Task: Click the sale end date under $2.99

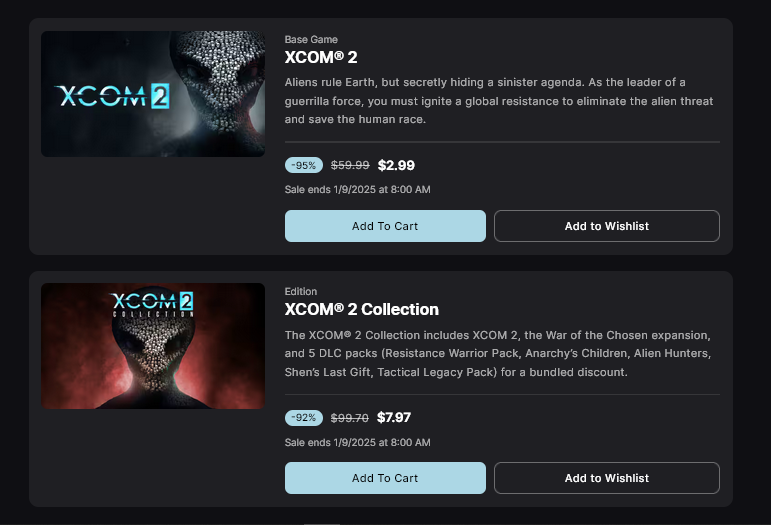Action: [357, 190]
